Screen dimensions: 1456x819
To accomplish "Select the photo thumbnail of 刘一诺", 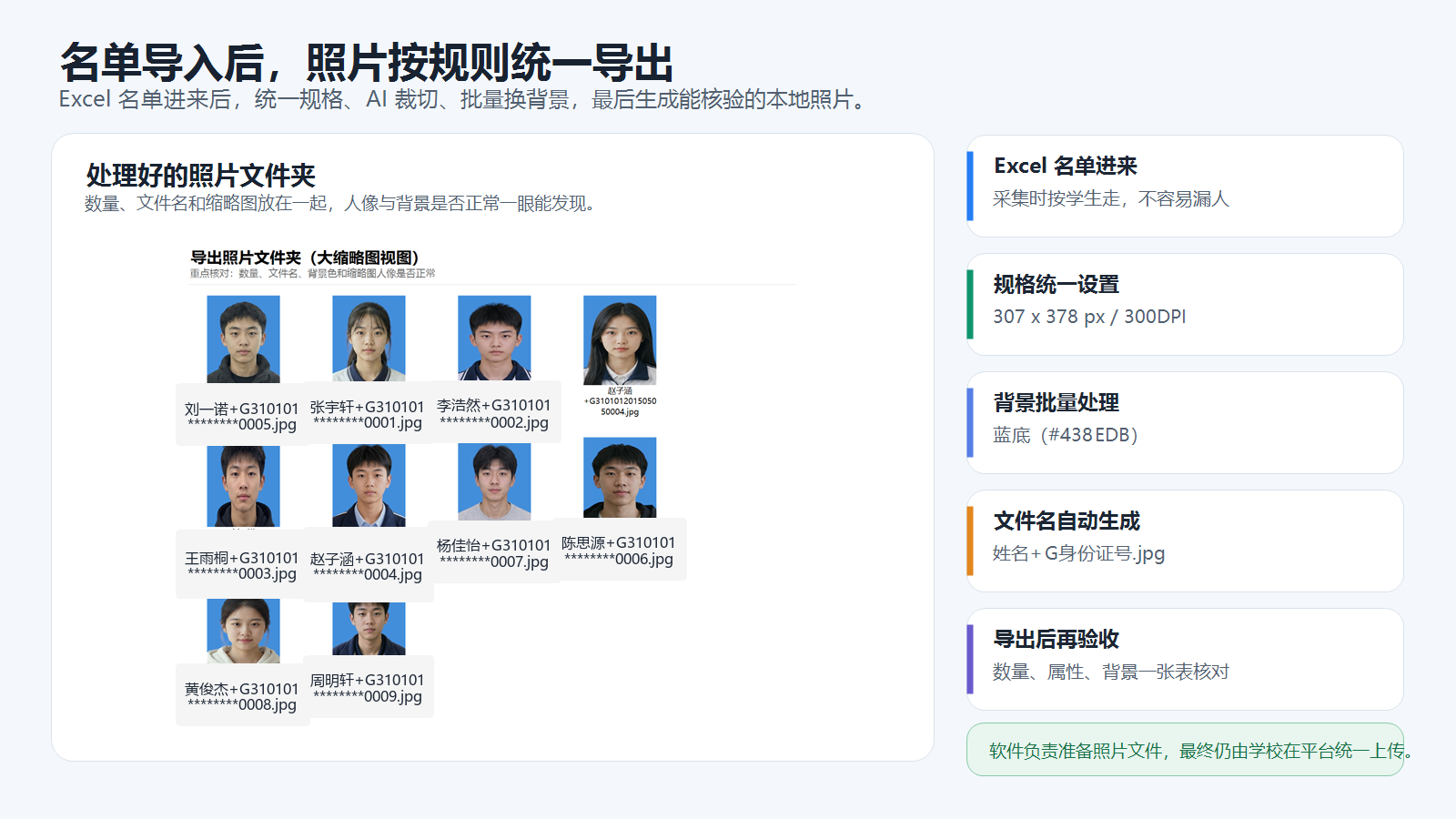I will tap(243, 339).
